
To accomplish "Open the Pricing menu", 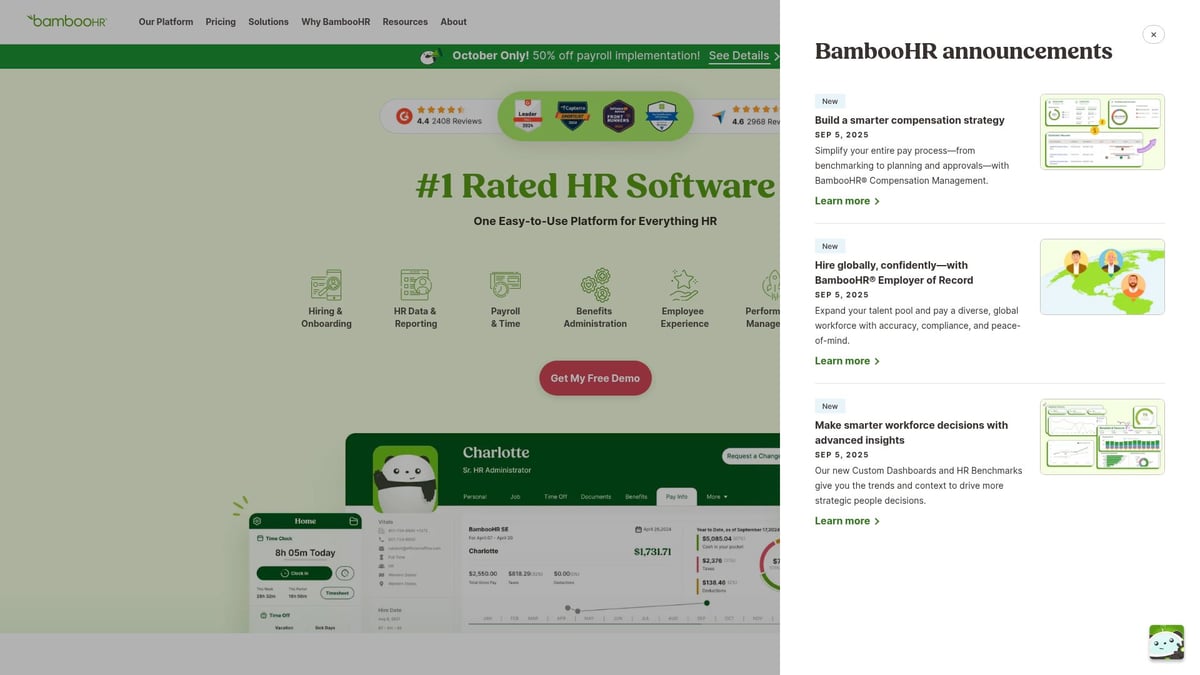I will pyautogui.click(x=220, y=21).
